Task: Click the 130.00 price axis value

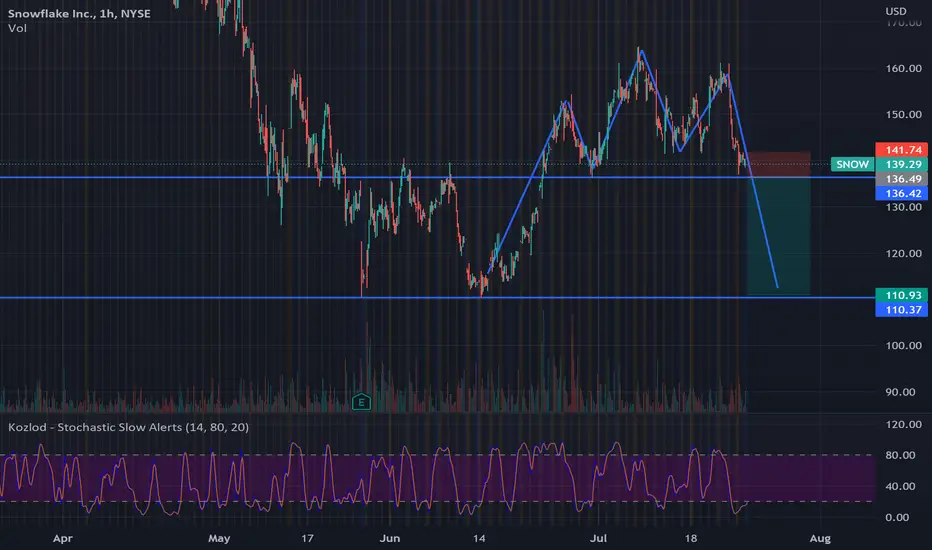Action: point(903,207)
